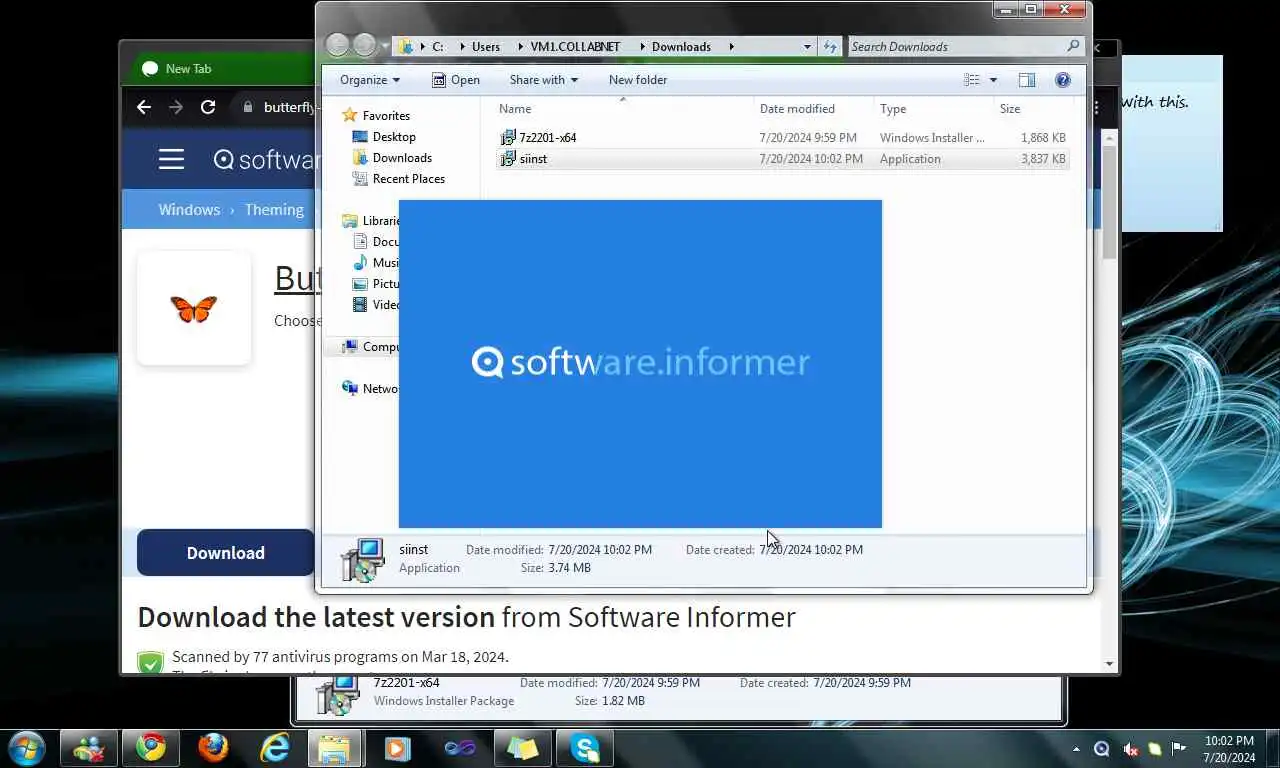Select the Music library icon

tap(361, 262)
